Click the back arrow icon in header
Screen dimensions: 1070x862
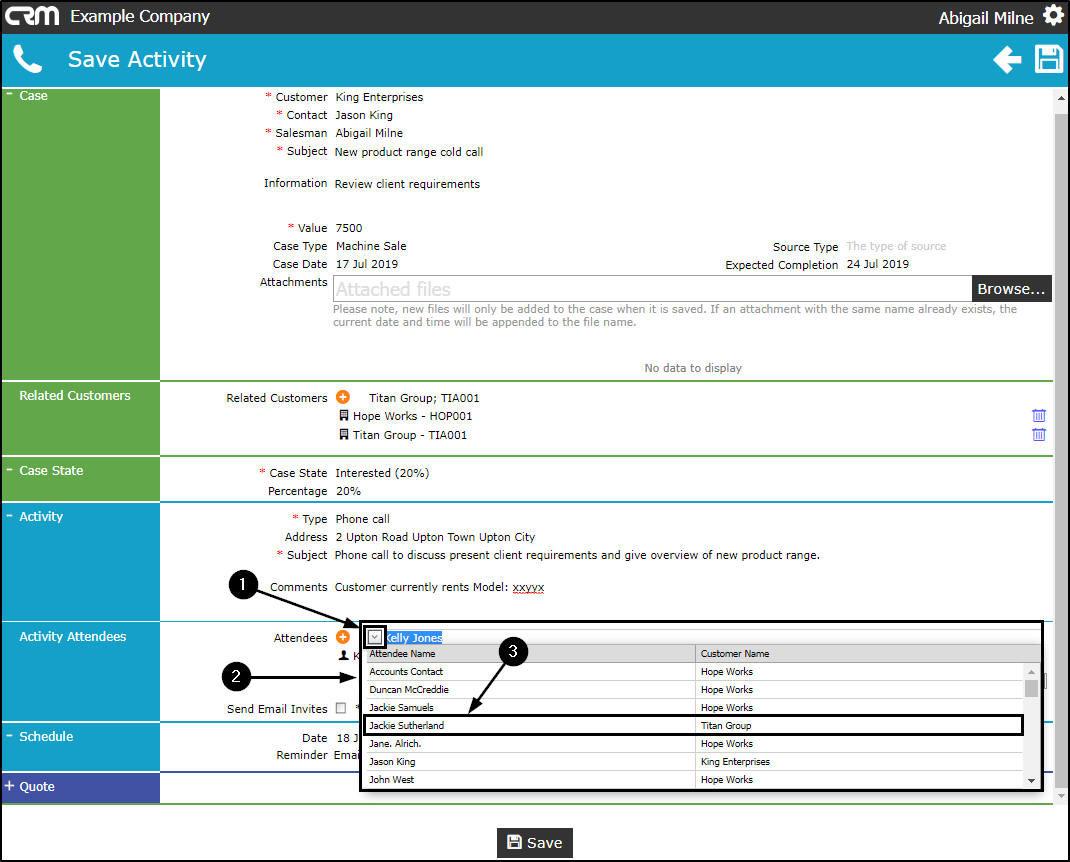click(x=1007, y=60)
